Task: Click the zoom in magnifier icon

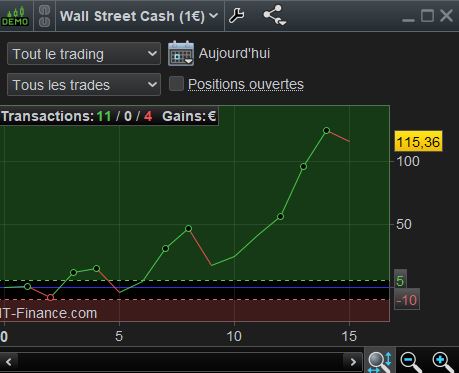Action: click(442, 361)
